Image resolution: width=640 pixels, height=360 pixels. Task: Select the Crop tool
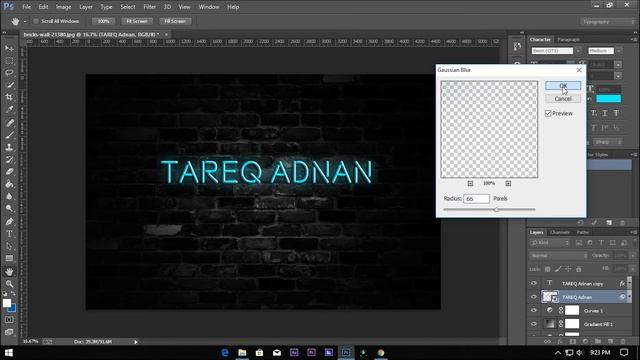[x=9, y=97]
